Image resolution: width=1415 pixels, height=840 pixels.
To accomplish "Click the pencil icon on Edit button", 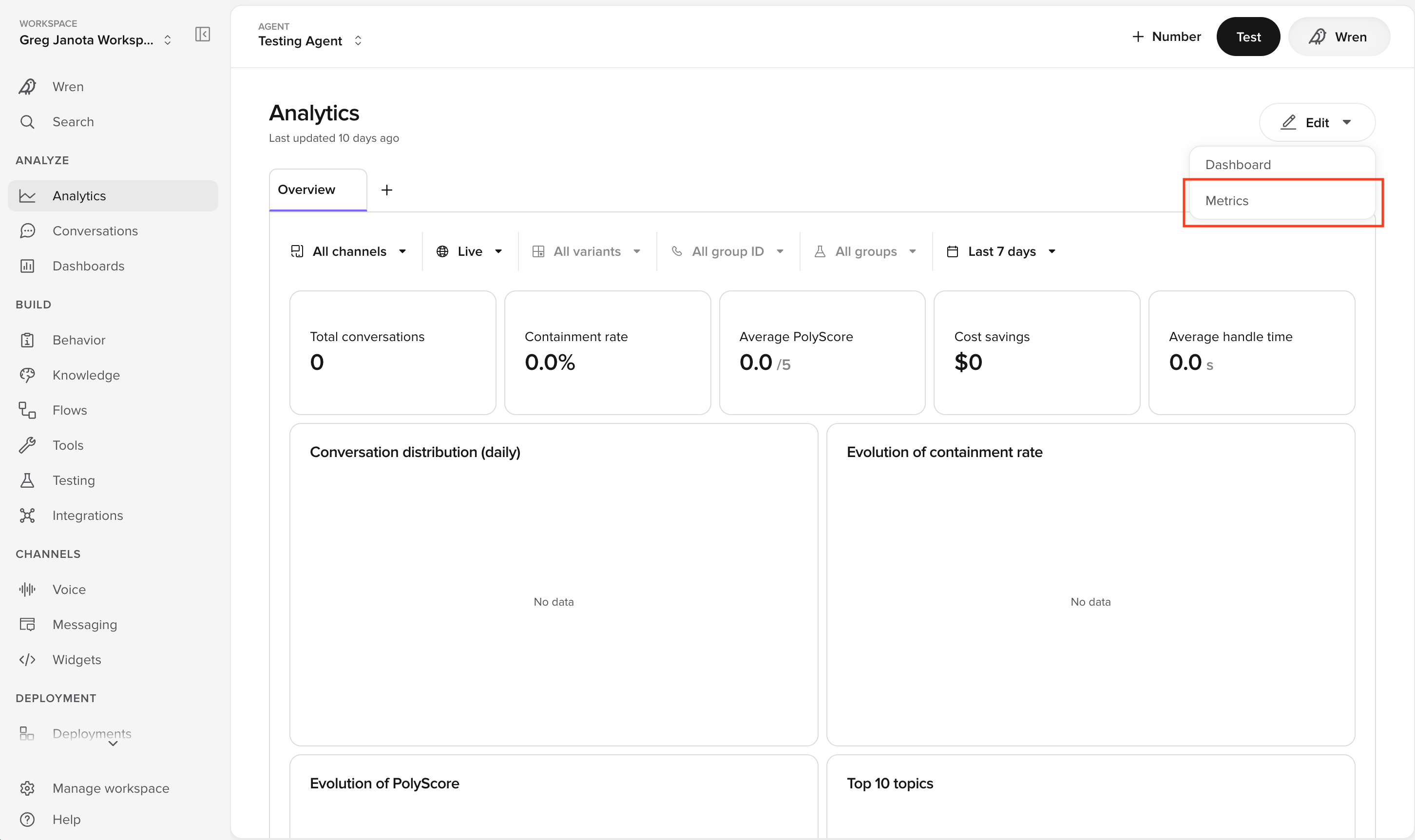I will click(1289, 122).
